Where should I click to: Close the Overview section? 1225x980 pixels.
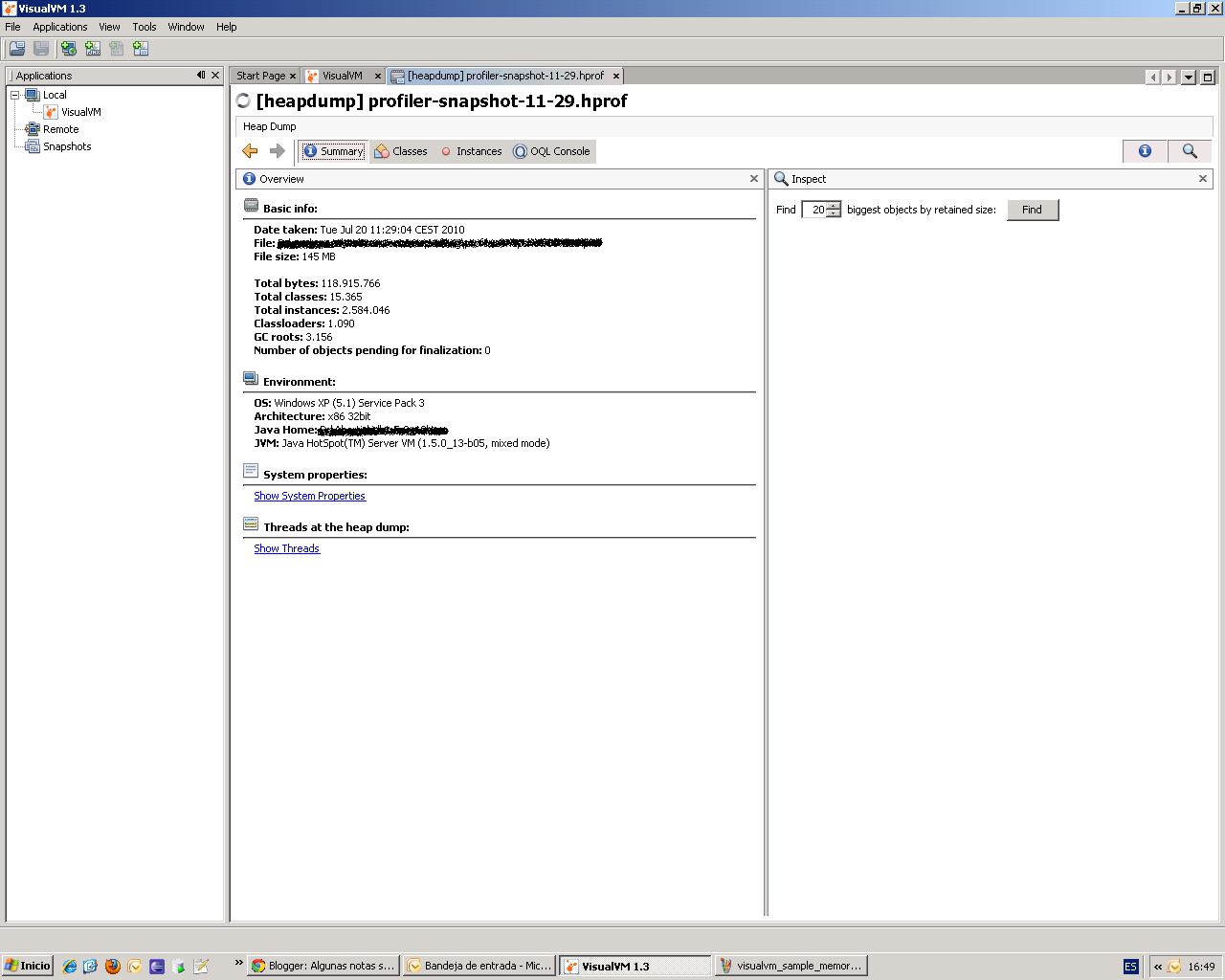[x=754, y=179]
